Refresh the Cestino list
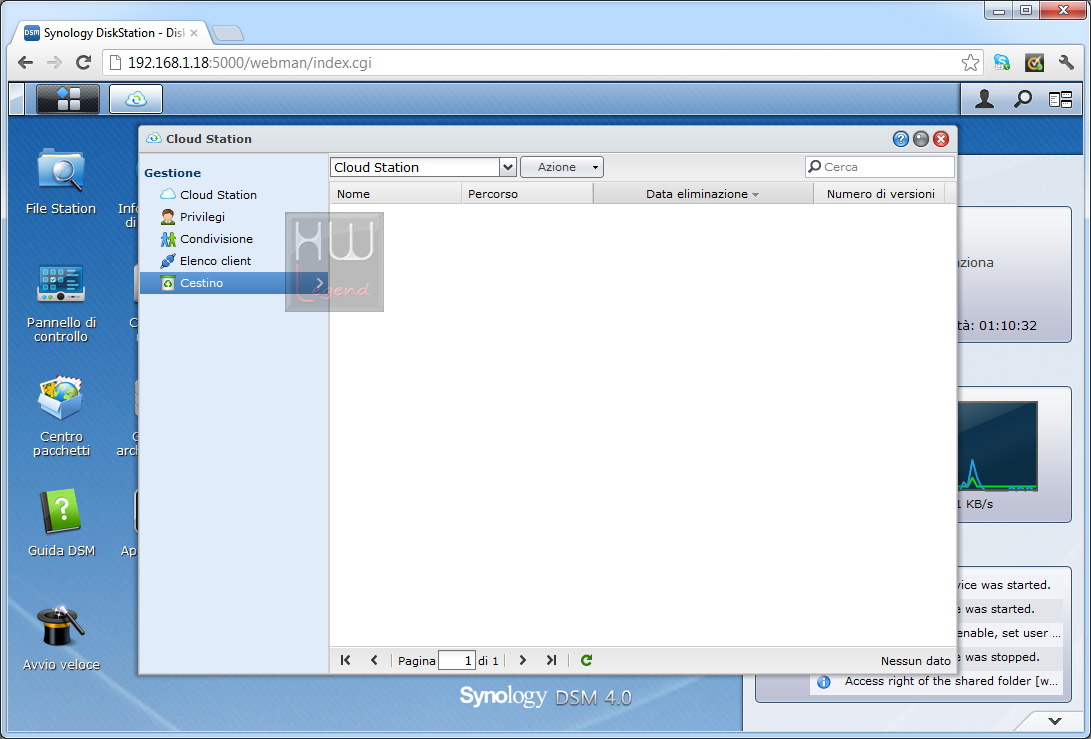 [x=587, y=660]
